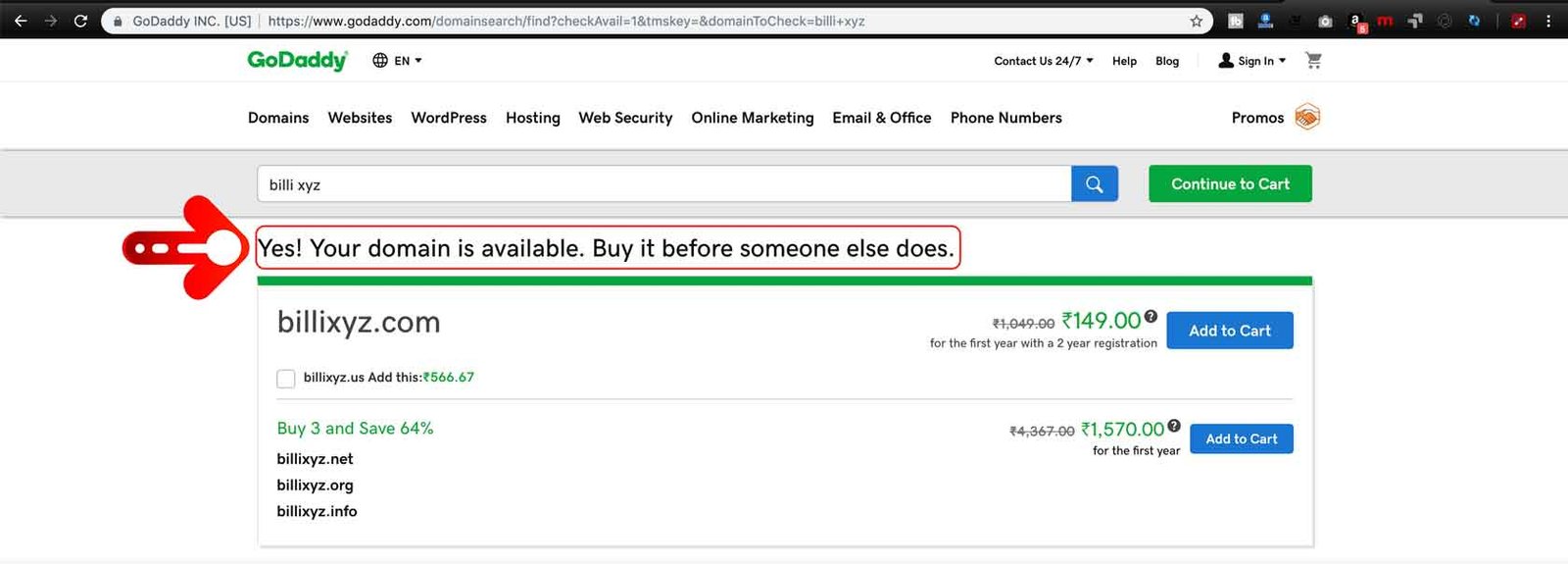Open the Online Marketing menu

(753, 118)
